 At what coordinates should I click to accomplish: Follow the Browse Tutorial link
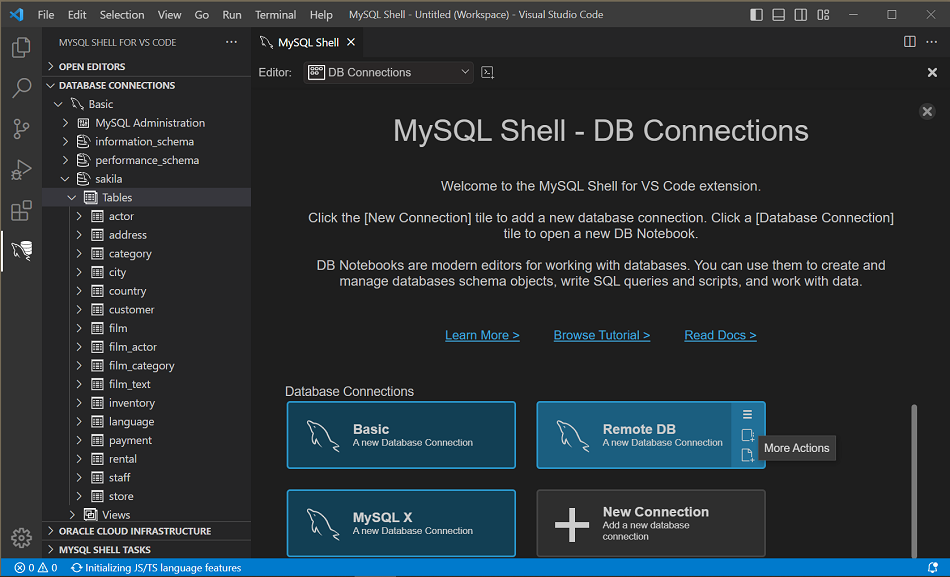coord(601,335)
